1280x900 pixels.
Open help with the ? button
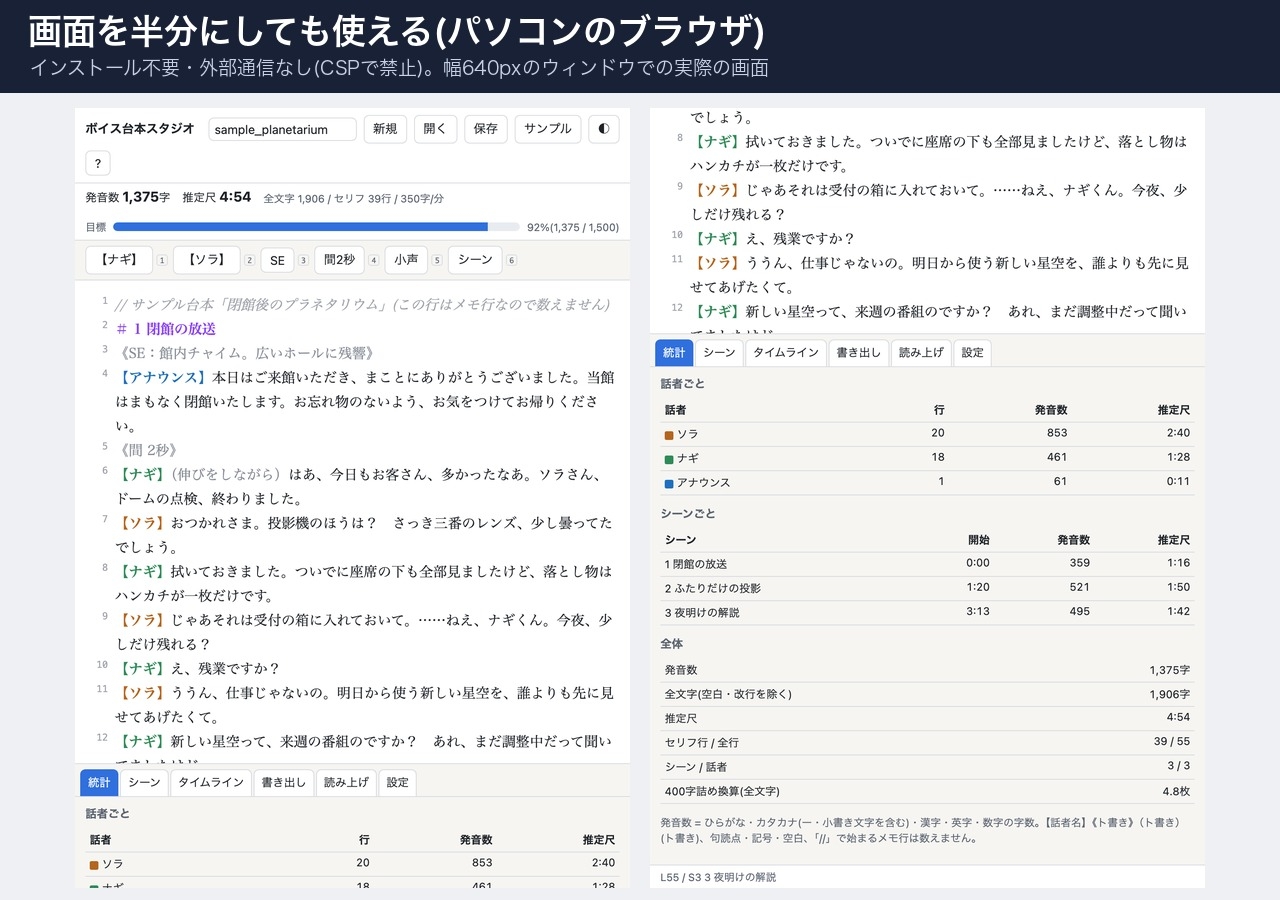click(98, 163)
